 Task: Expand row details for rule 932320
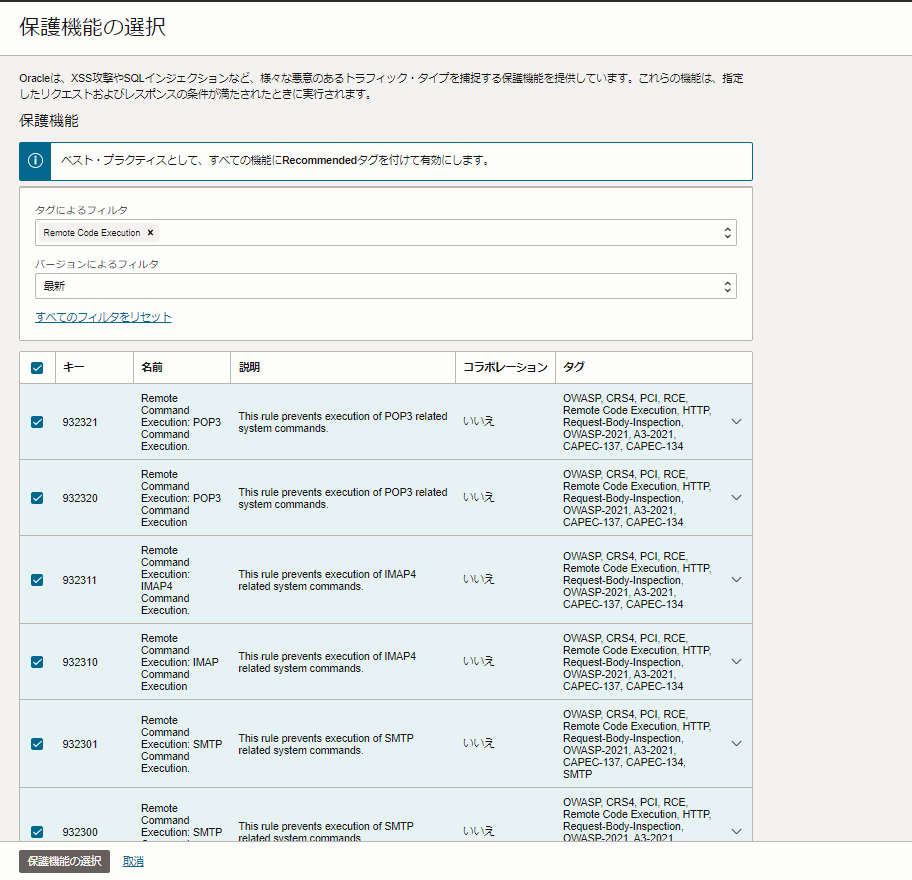pos(736,498)
